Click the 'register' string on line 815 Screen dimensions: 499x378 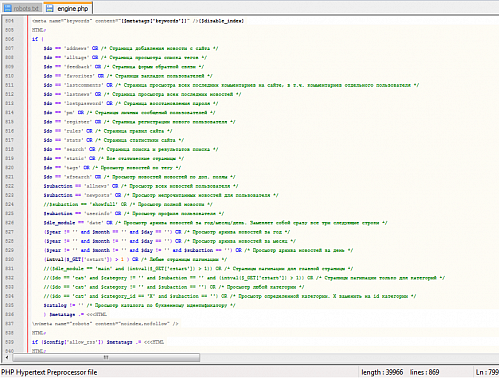[x=78, y=122]
